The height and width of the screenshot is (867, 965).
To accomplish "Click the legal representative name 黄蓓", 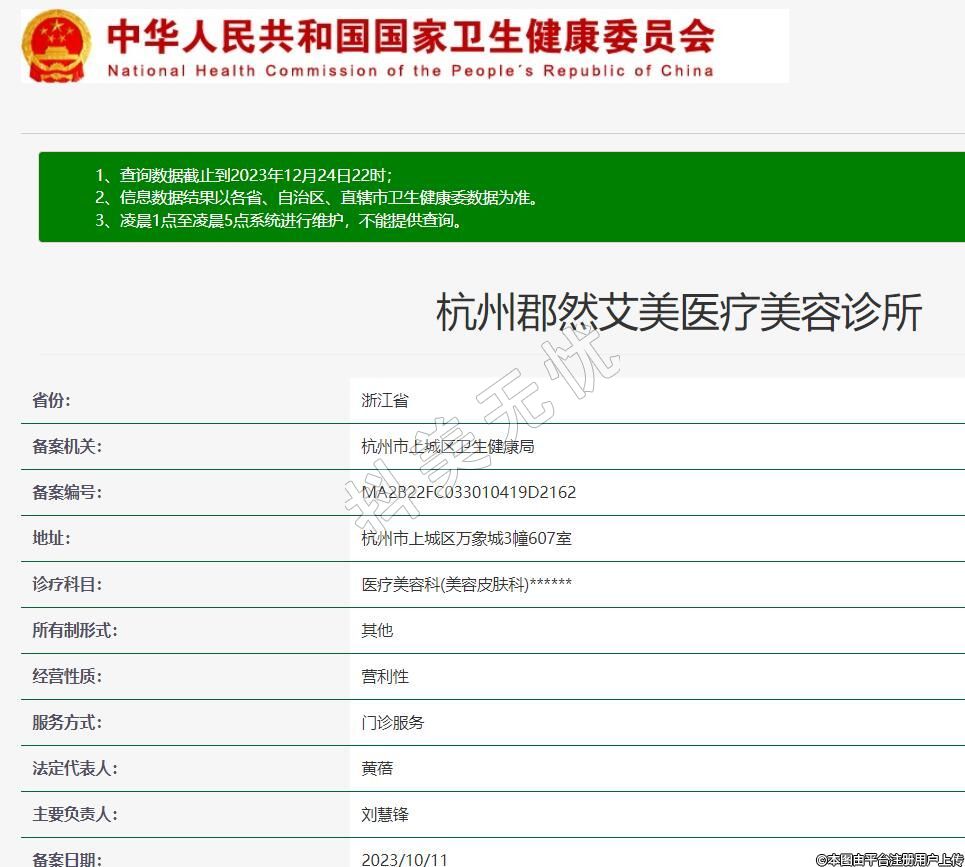I will pyautogui.click(x=377, y=768).
